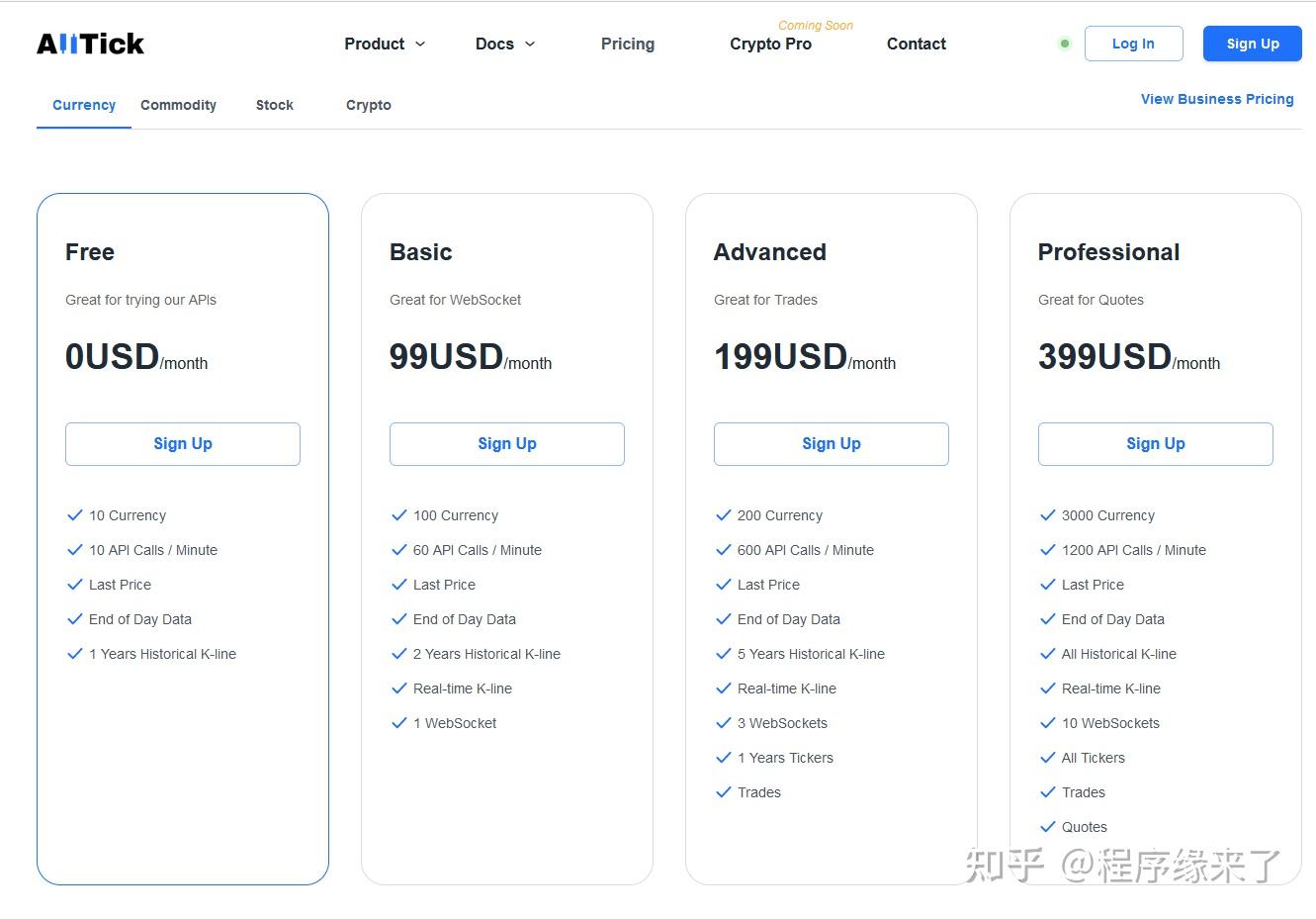Click checkmark icon beside Quotes feature
1316x919 pixels.
click(1047, 827)
